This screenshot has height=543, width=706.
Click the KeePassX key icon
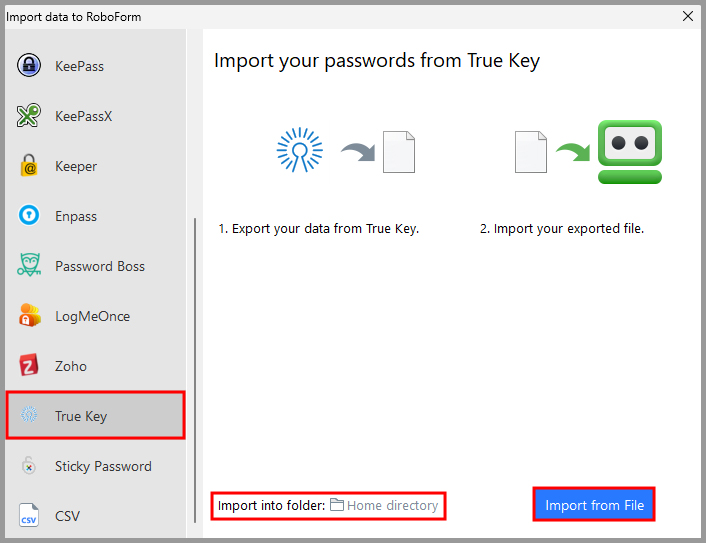pos(29,116)
